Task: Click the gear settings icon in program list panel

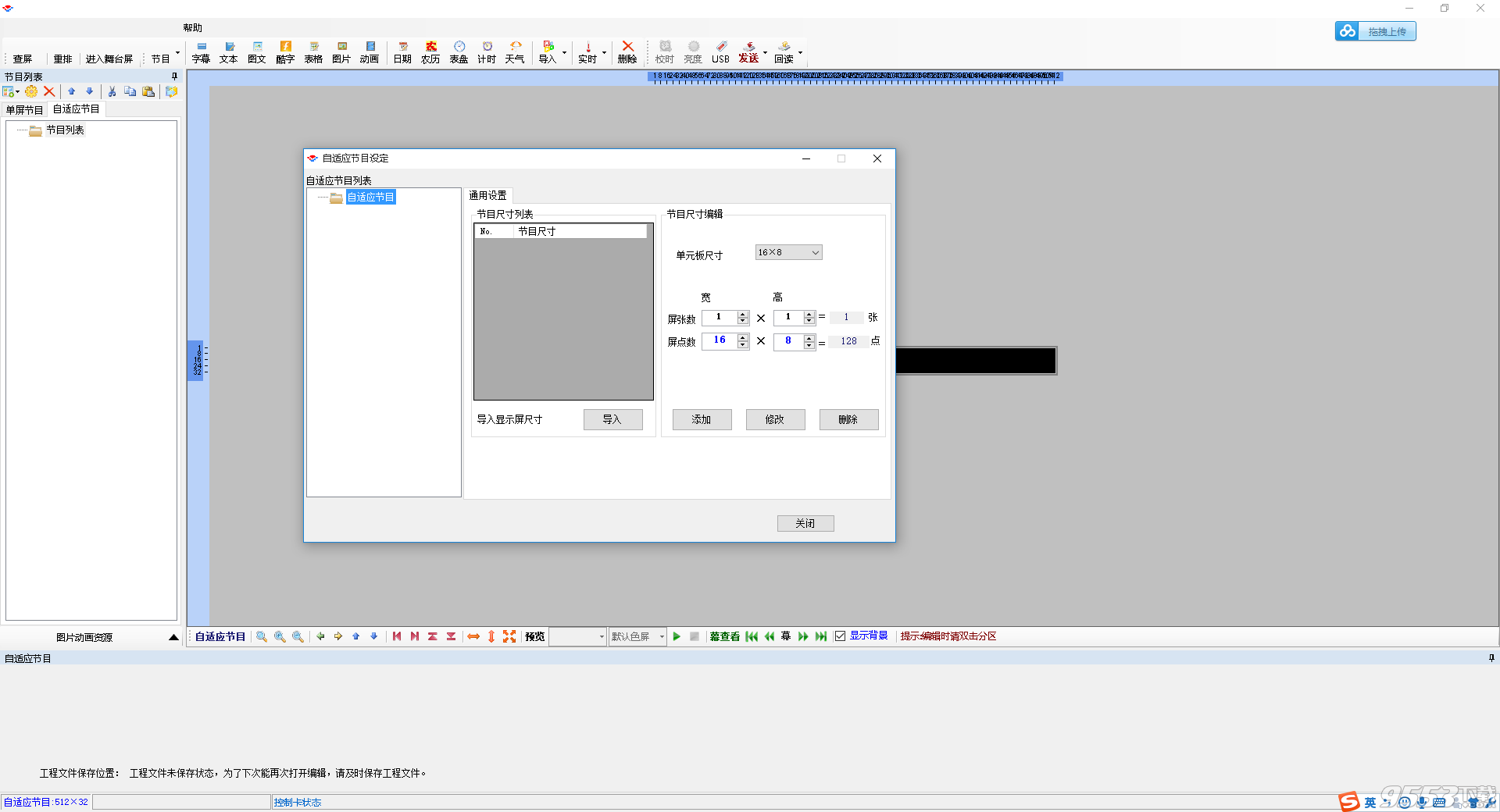Action: point(31,91)
